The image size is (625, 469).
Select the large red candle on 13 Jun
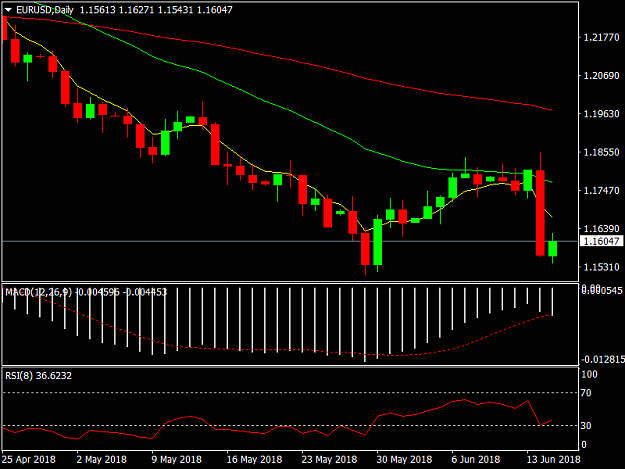(540, 213)
